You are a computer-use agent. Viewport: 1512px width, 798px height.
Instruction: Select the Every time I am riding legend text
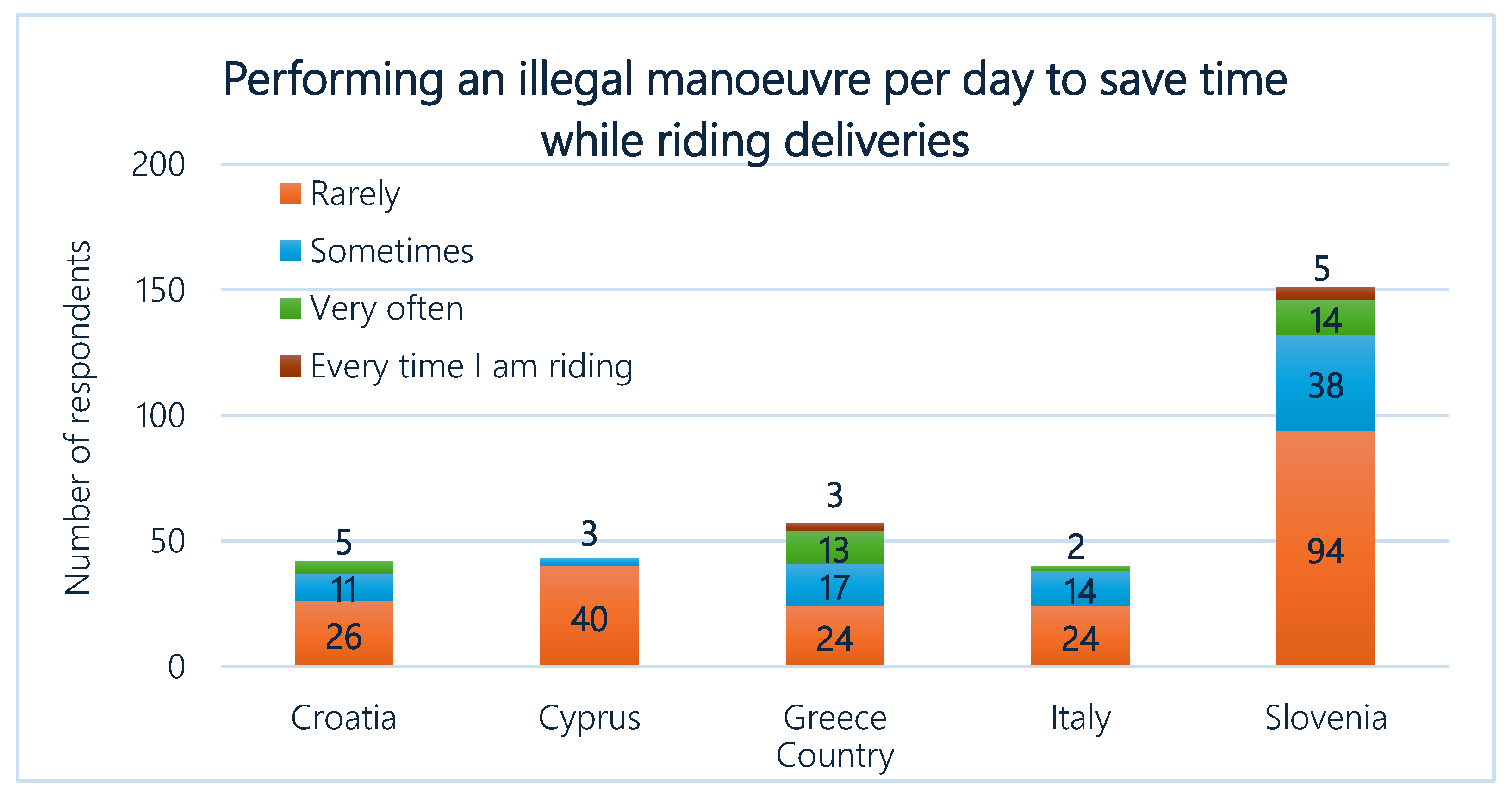click(471, 367)
